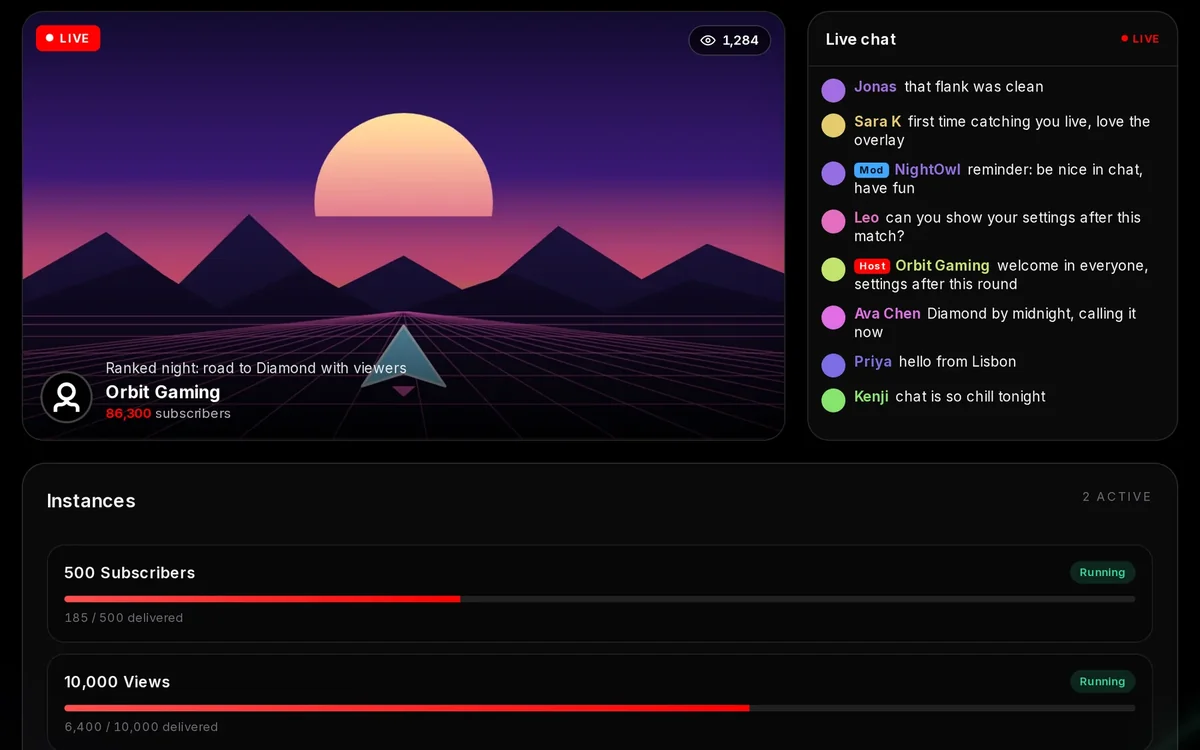Viewport: 1200px width, 750px height.
Task: Open the 500 Subscribers instance title
Action: [x=130, y=573]
